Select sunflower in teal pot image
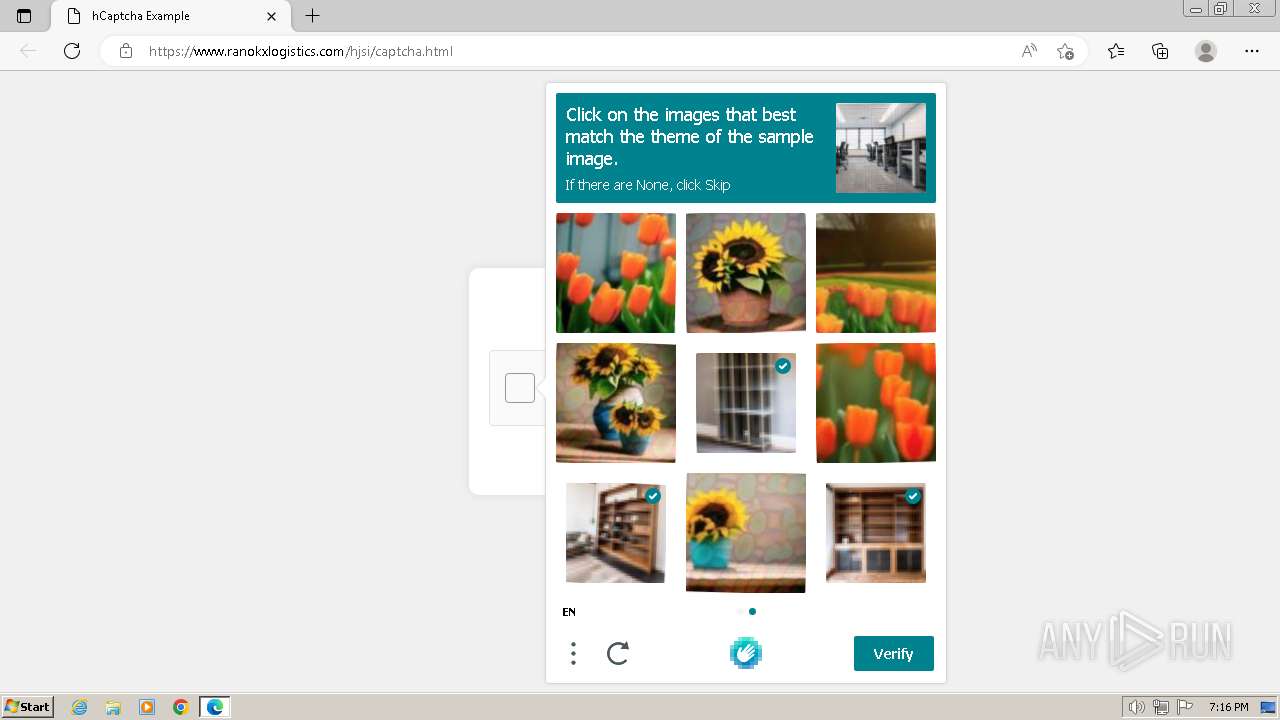Screen dimensions: 1280x720 746,533
